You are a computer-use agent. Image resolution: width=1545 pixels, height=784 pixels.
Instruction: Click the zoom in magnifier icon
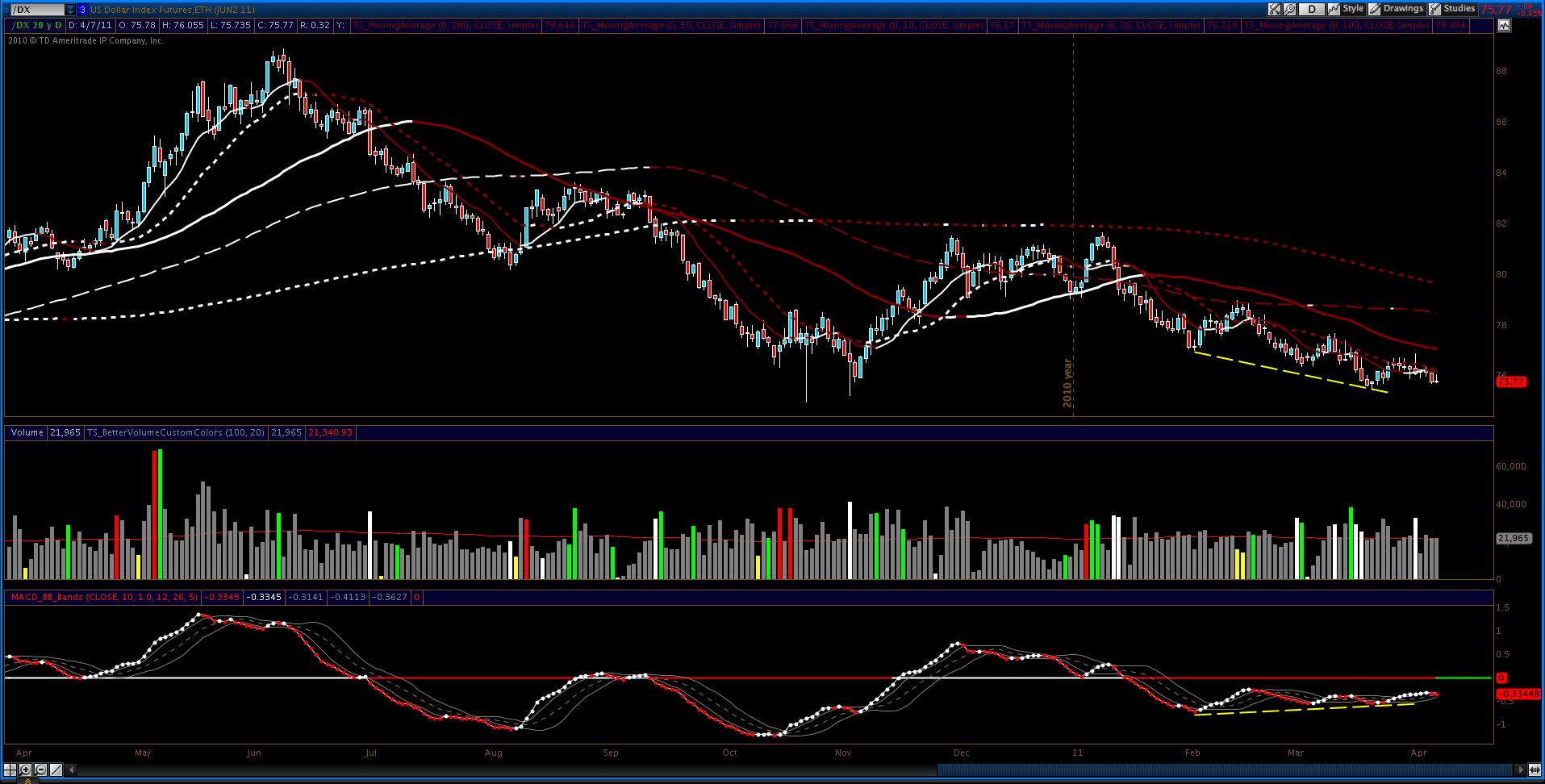click(x=25, y=769)
